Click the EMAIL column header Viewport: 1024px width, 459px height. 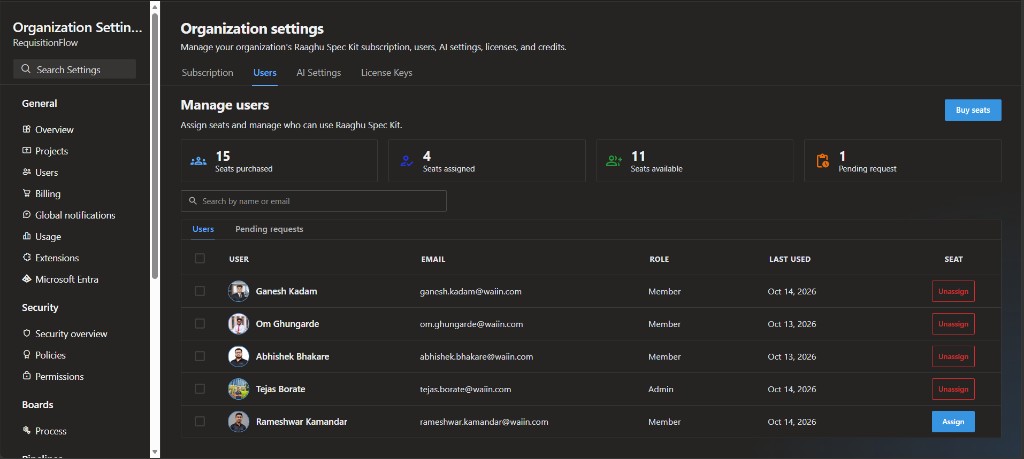(433, 259)
